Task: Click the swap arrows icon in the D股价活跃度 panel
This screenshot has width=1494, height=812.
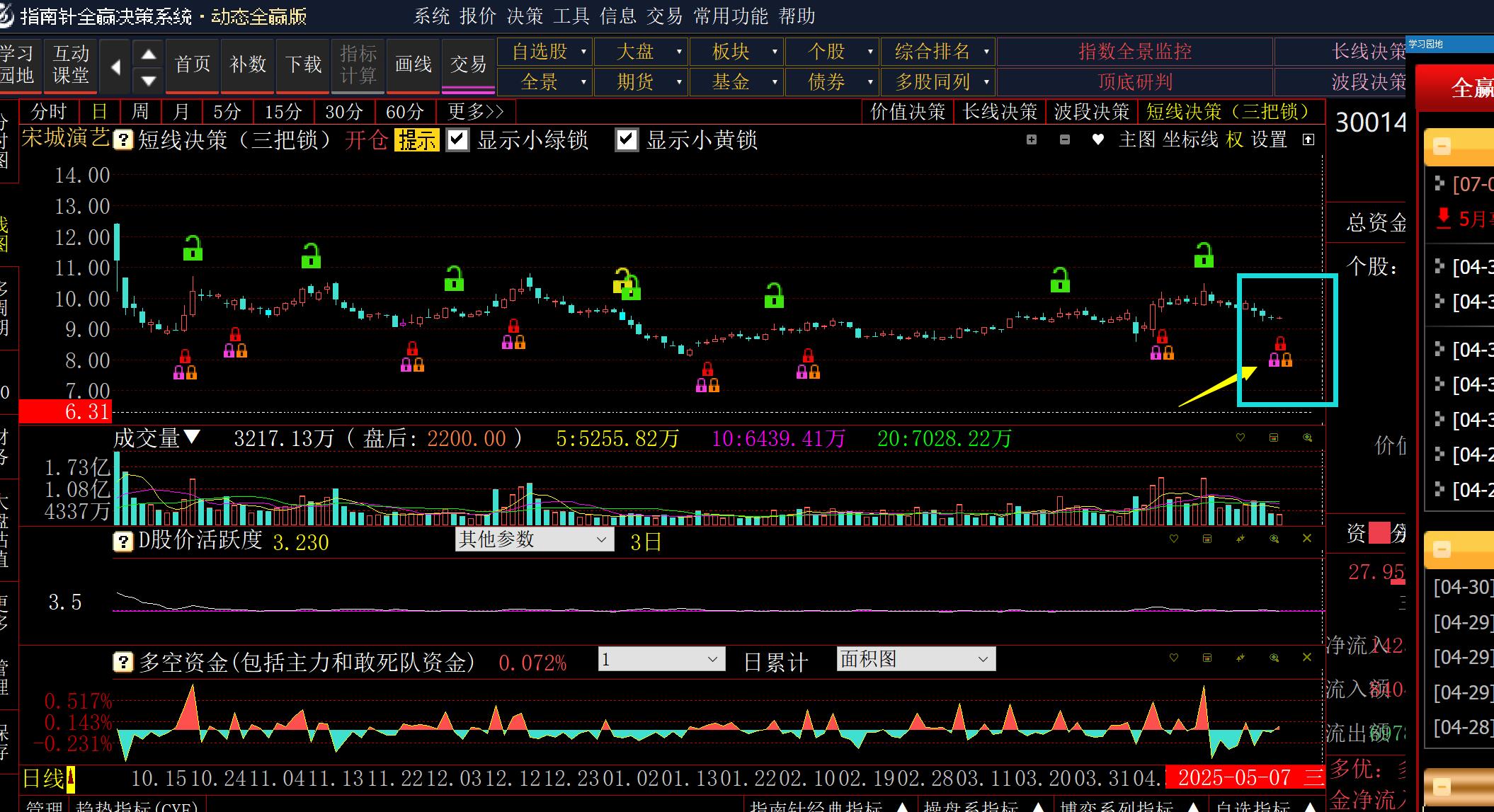Action: coord(1241,539)
